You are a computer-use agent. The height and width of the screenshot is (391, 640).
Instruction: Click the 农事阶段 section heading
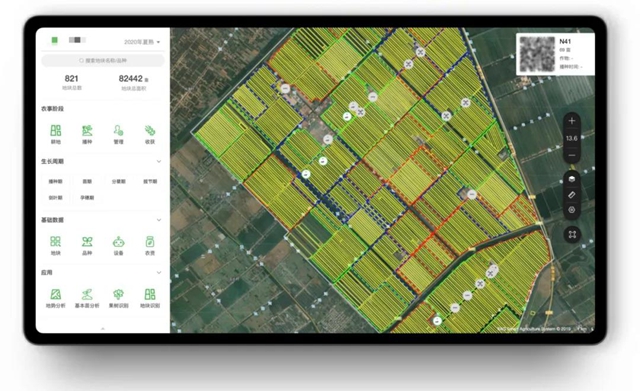(52, 109)
